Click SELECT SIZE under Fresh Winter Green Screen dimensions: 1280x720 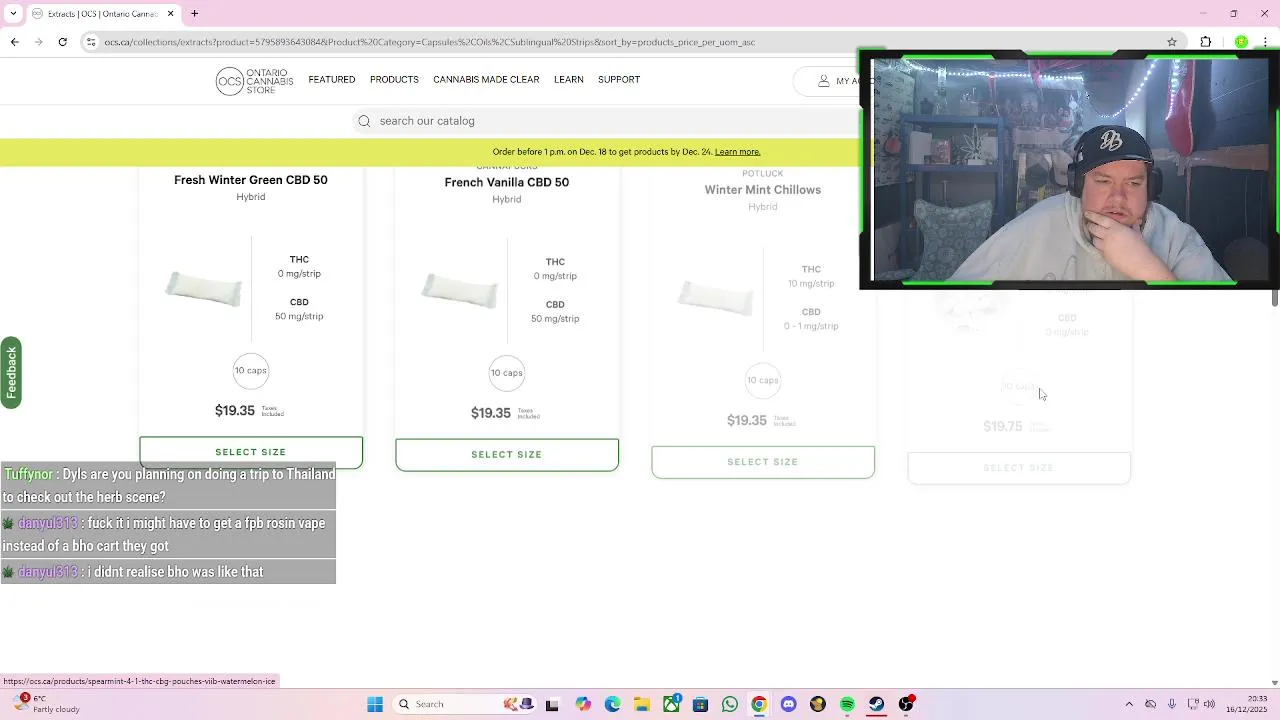[x=251, y=452]
